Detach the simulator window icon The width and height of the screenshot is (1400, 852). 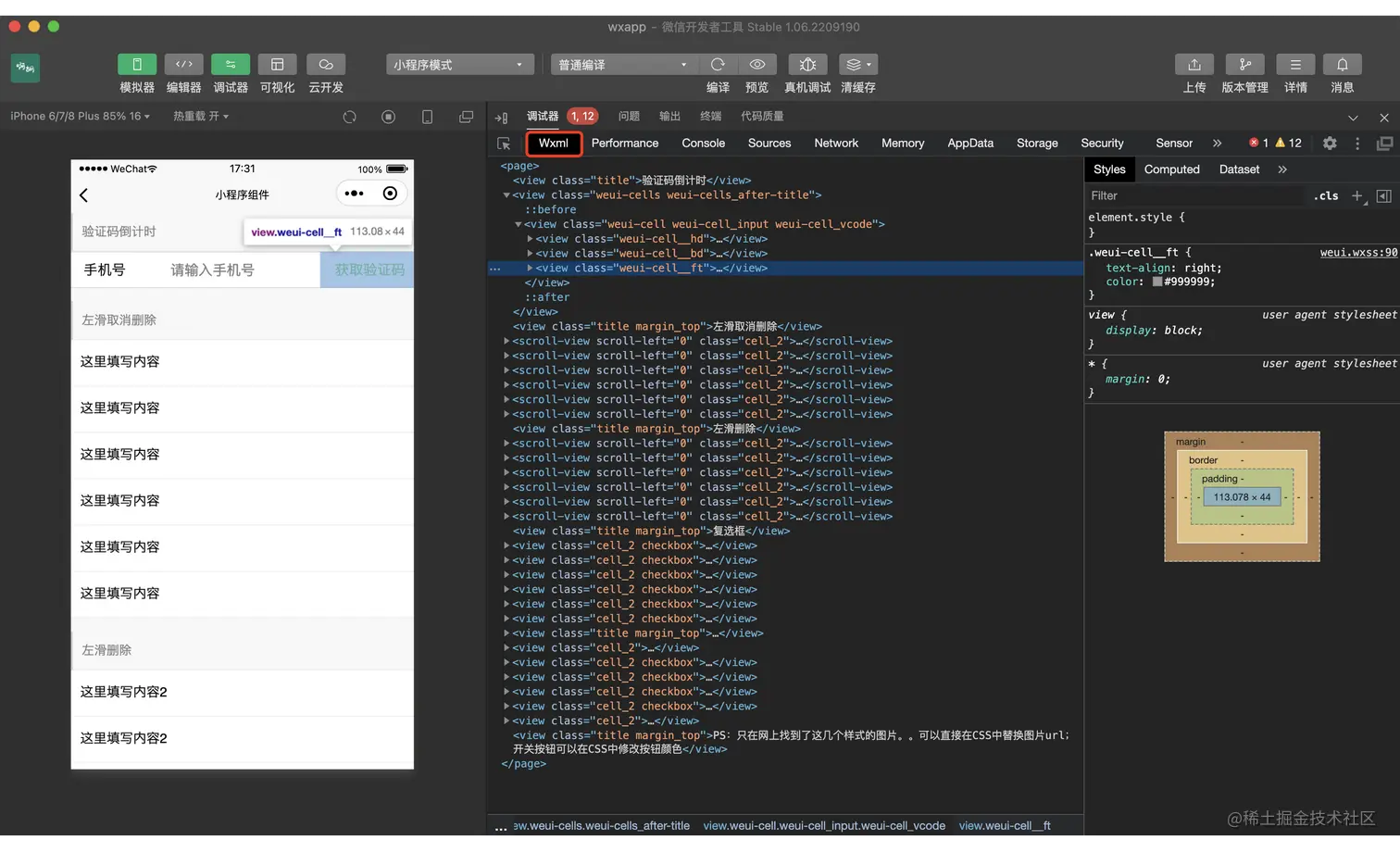pyautogui.click(x=466, y=117)
